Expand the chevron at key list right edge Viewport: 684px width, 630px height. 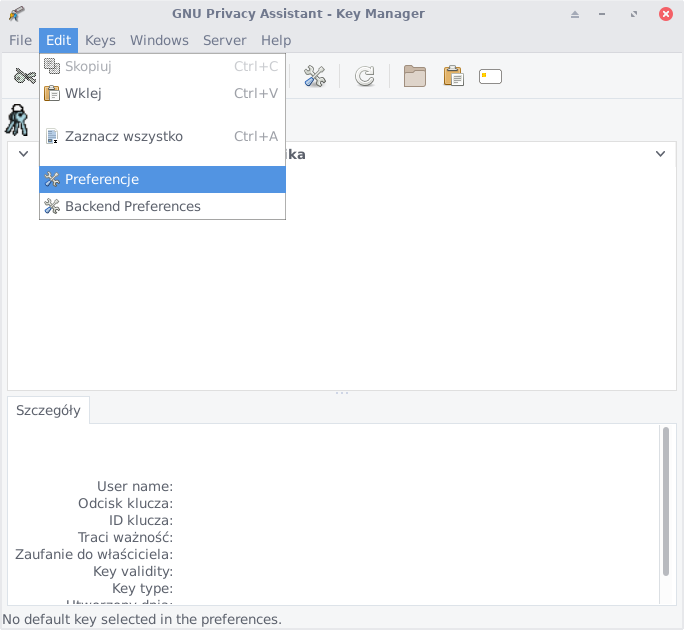point(660,154)
